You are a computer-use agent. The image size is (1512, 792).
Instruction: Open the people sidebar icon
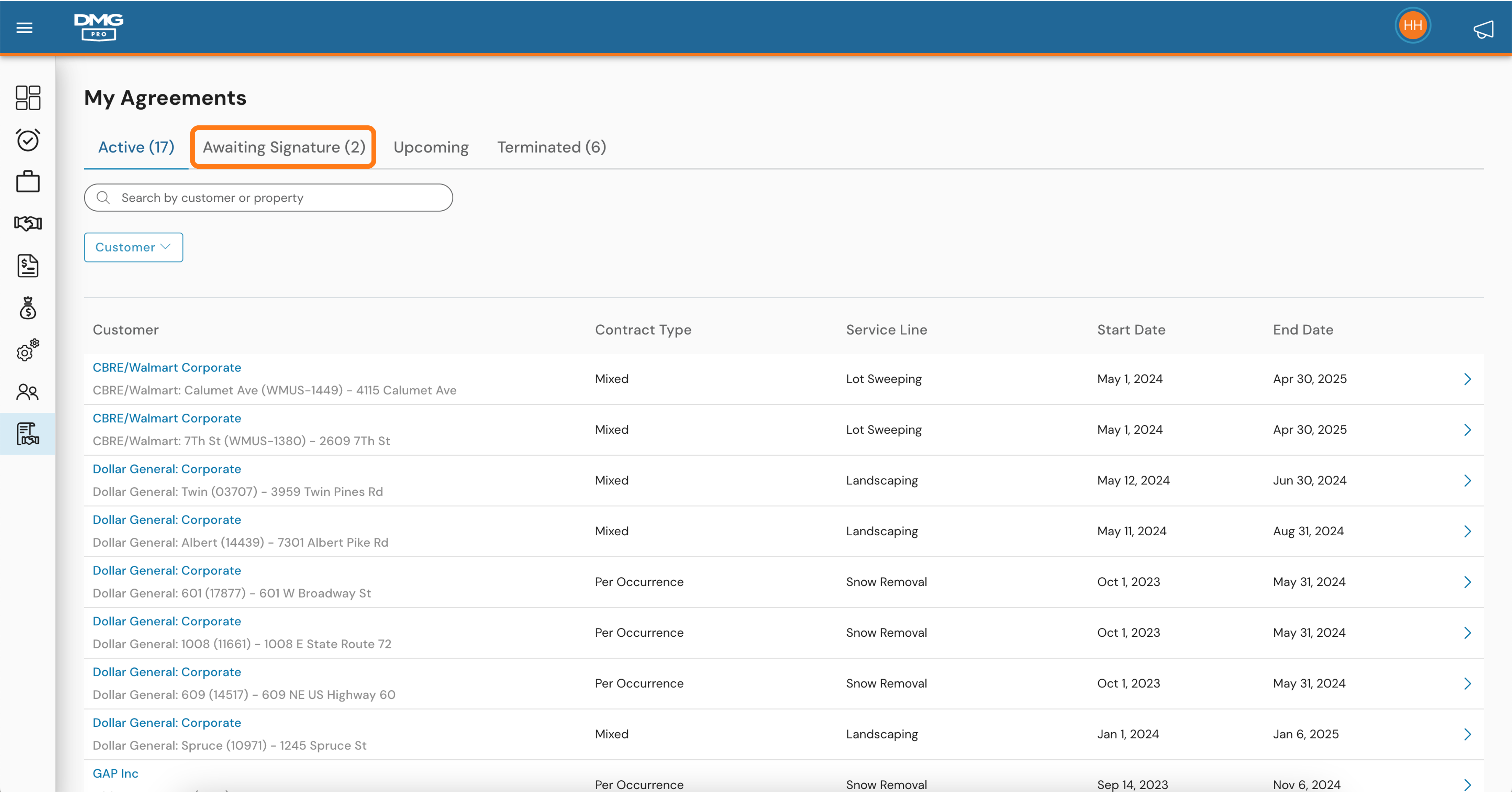point(27,392)
